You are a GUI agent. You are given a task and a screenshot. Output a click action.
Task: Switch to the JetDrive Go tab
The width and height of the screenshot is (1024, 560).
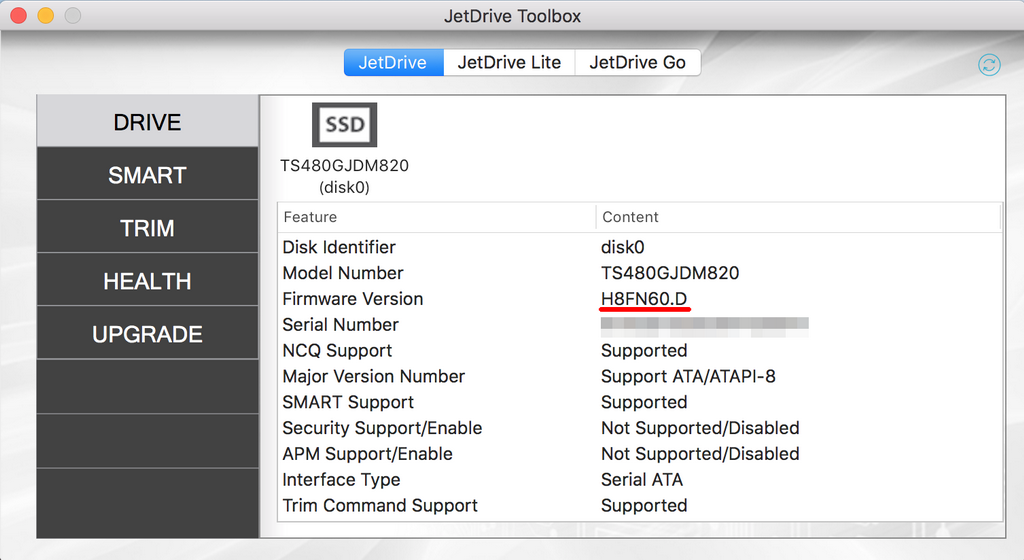637,63
